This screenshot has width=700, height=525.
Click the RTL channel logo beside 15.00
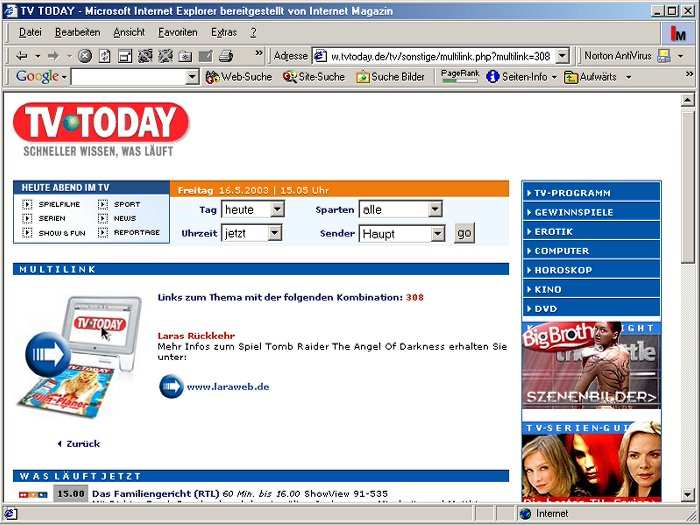click(x=33, y=494)
